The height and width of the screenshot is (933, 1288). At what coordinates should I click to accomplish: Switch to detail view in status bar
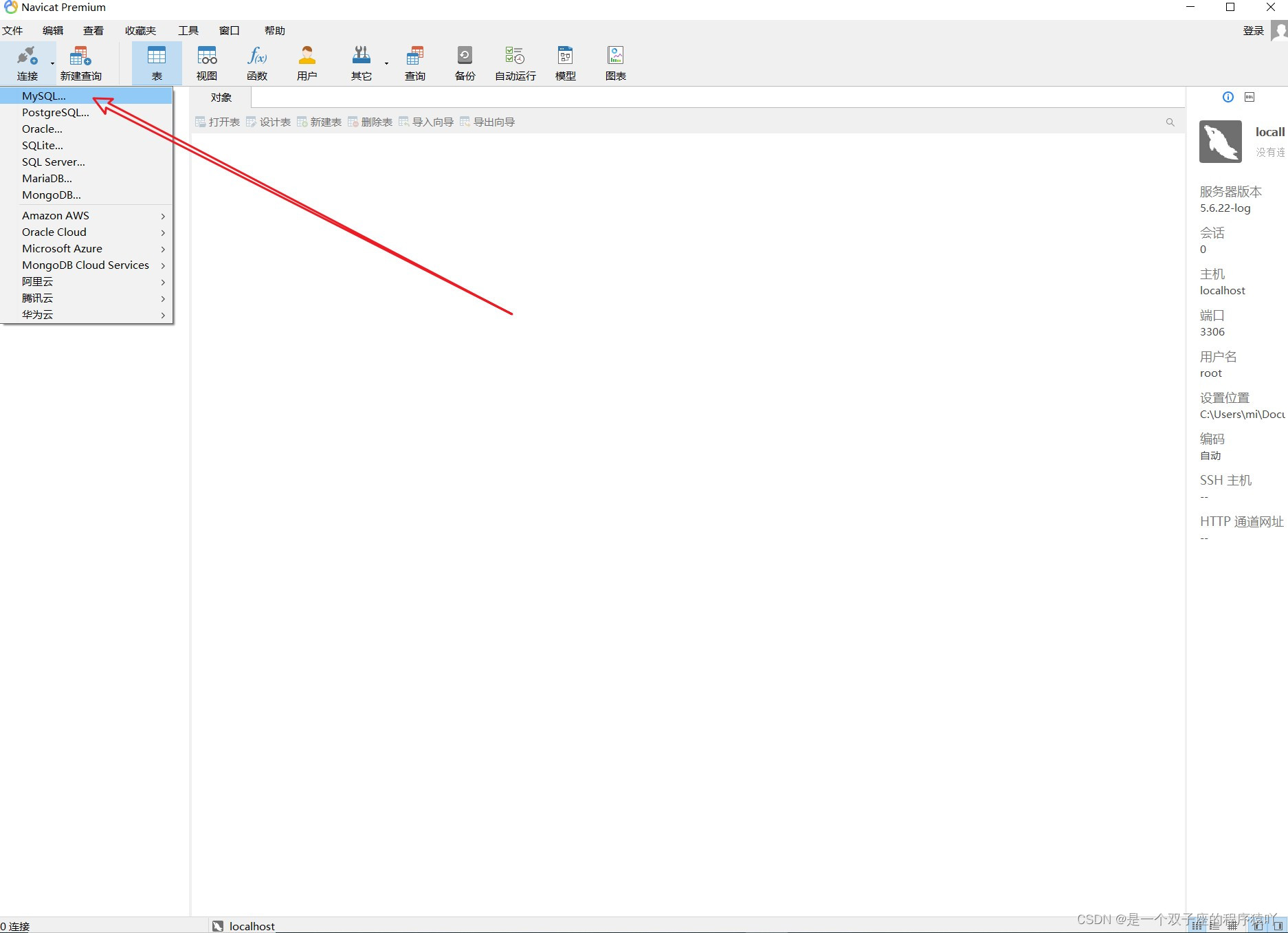[x=1234, y=926]
